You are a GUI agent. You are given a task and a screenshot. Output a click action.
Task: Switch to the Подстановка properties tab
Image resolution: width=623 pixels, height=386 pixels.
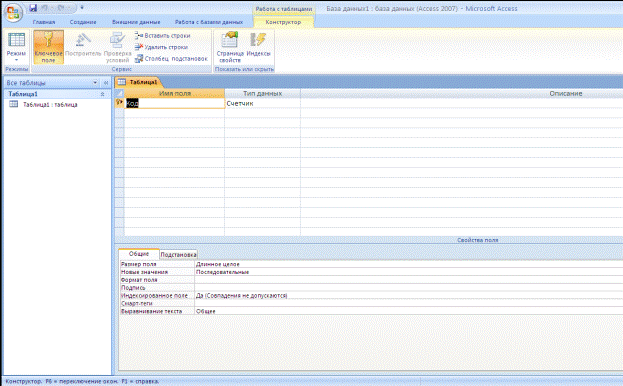(178, 255)
